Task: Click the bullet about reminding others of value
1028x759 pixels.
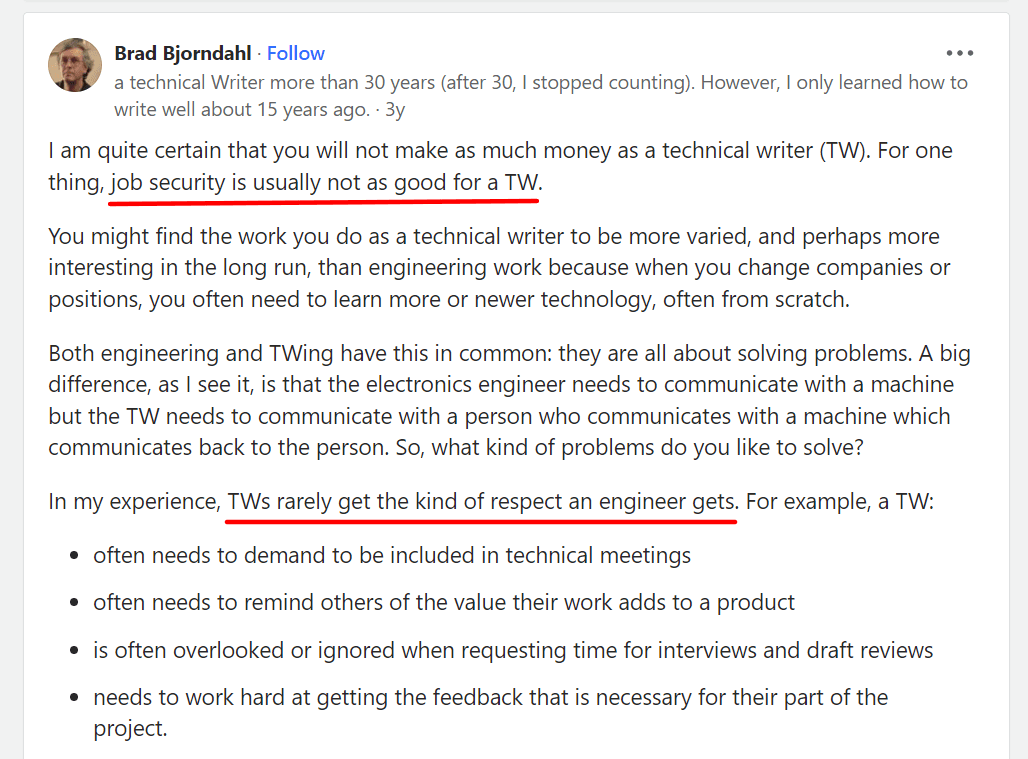Action: [444, 602]
